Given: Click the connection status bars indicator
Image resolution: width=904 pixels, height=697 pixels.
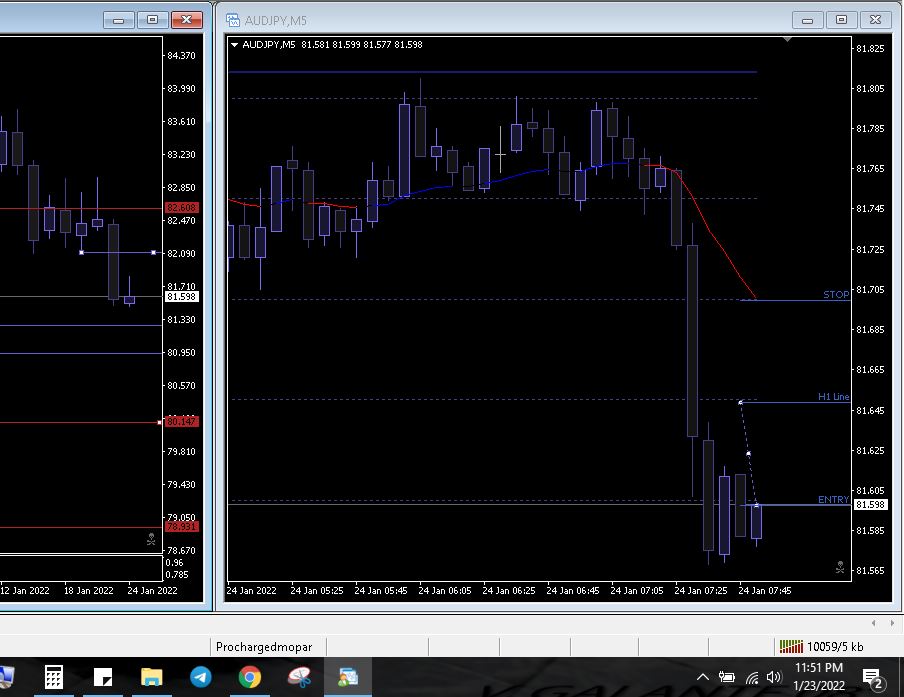Looking at the screenshot, I should (x=791, y=646).
